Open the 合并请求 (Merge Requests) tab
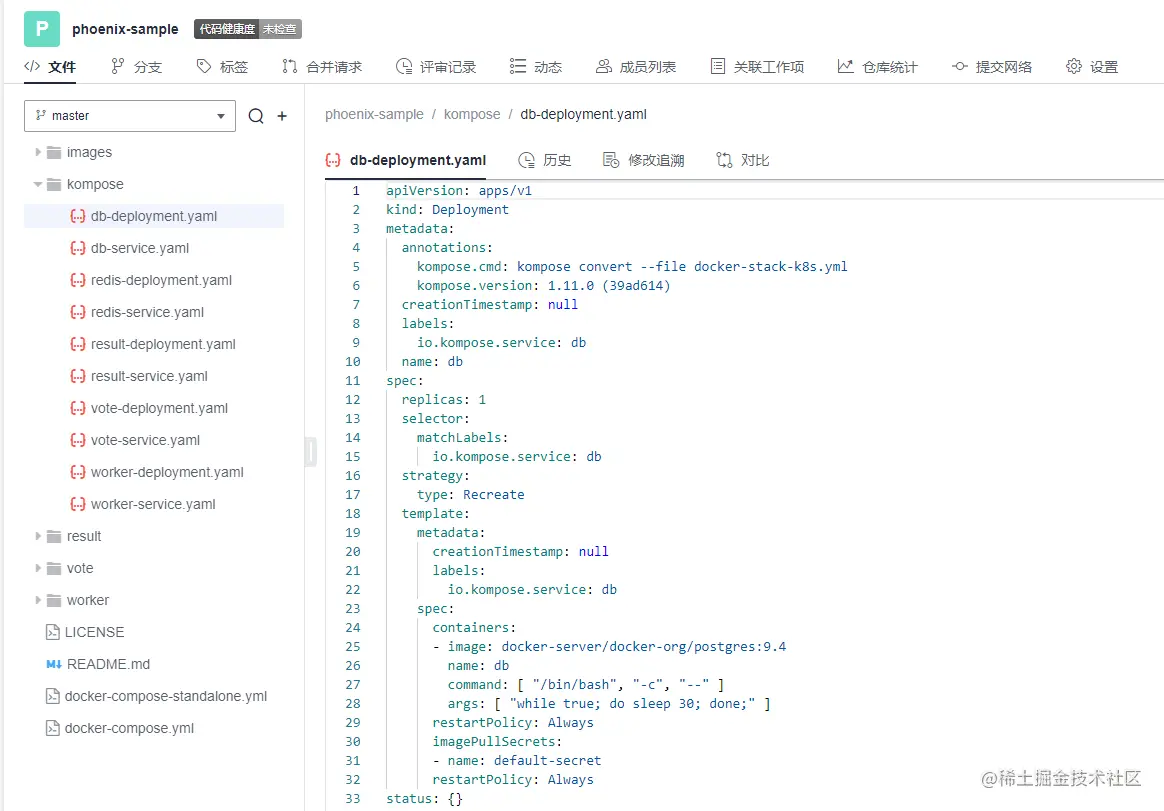 click(x=321, y=67)
